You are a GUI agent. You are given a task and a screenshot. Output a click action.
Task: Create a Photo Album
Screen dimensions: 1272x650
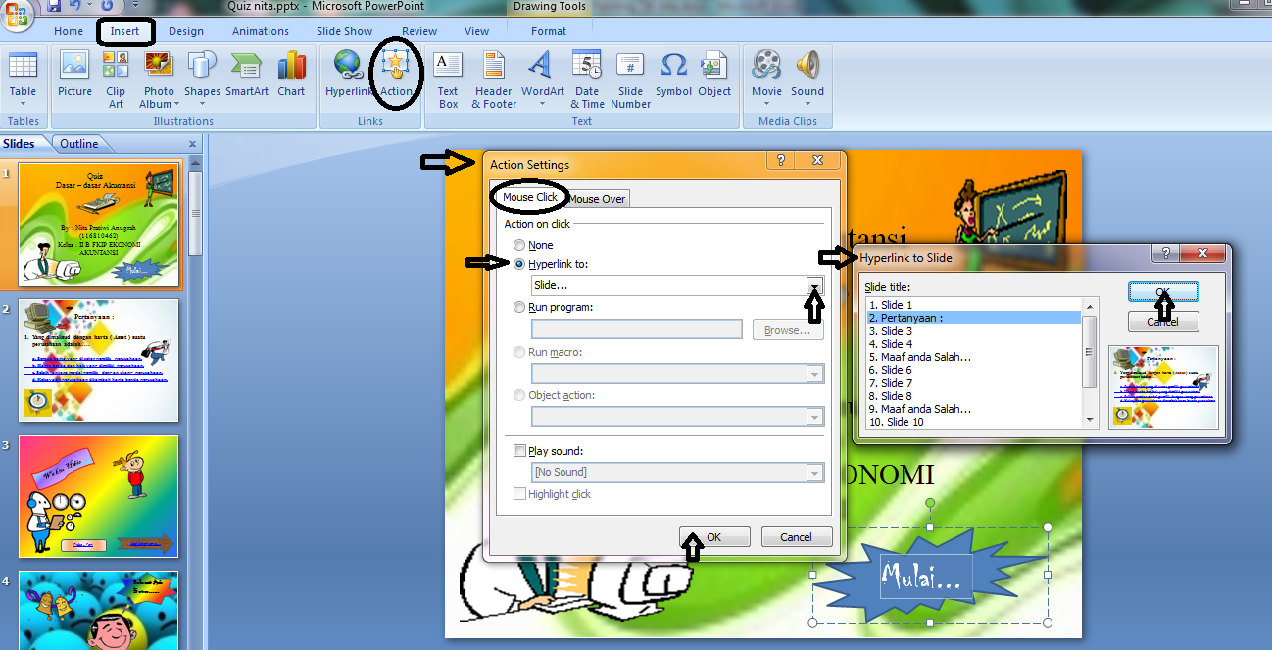click(159, 79)
